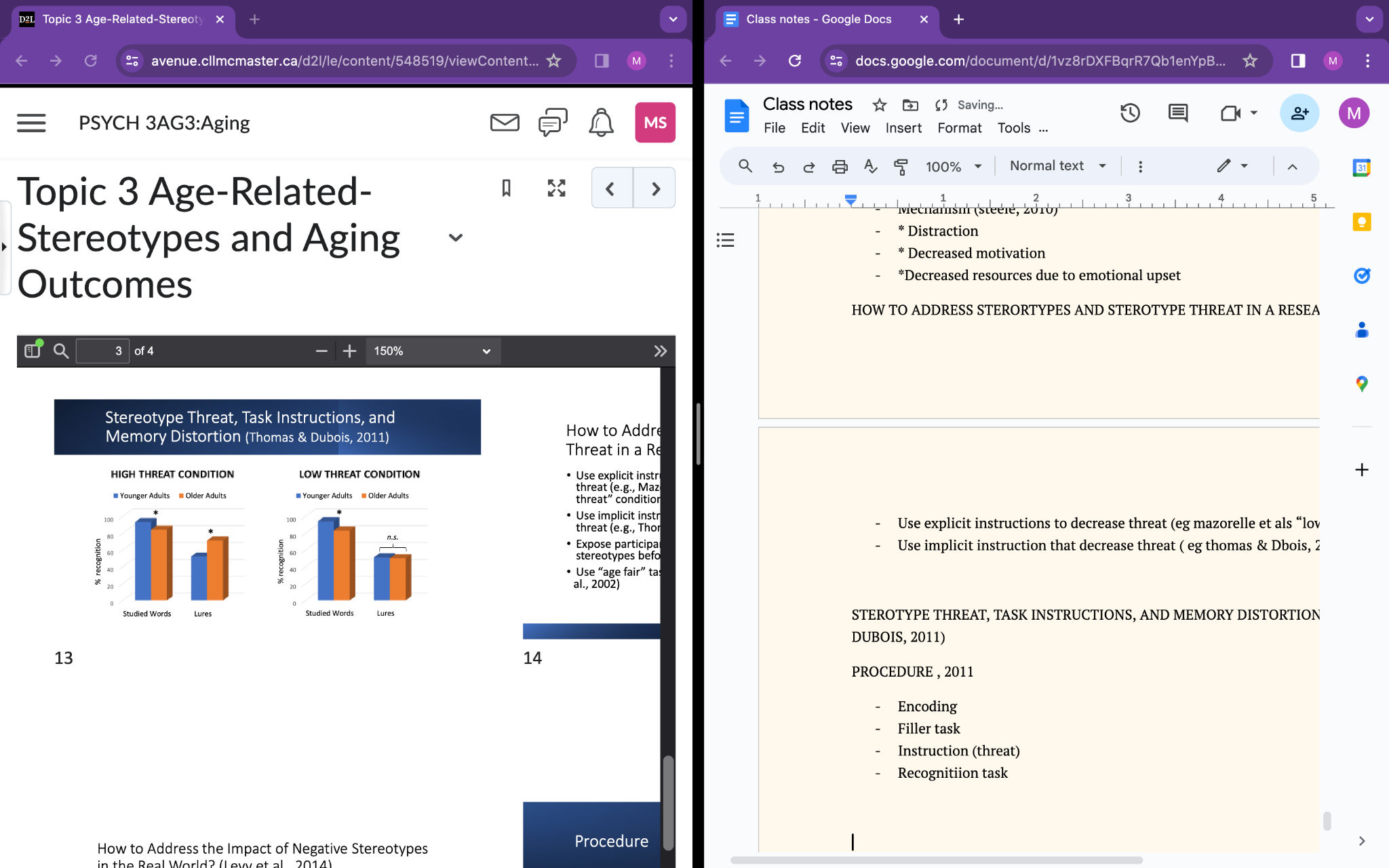Image resolution: width=1389 pixels, height=868 pixels.
Task: Click the paint format roller icon
Action: coord(901,166)
